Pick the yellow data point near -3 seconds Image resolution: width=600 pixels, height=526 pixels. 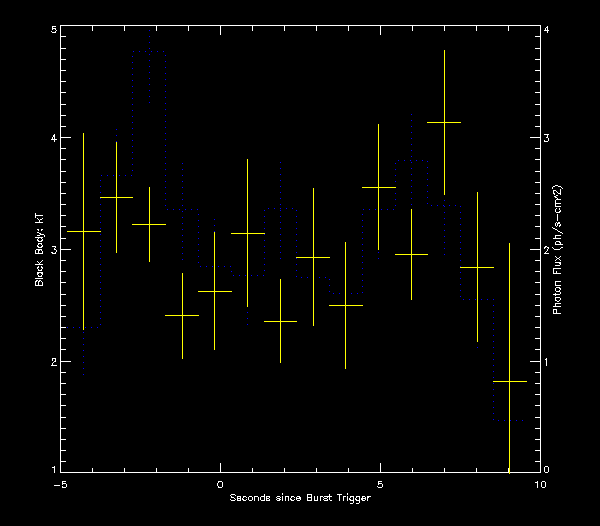click(x=117, y=197)
